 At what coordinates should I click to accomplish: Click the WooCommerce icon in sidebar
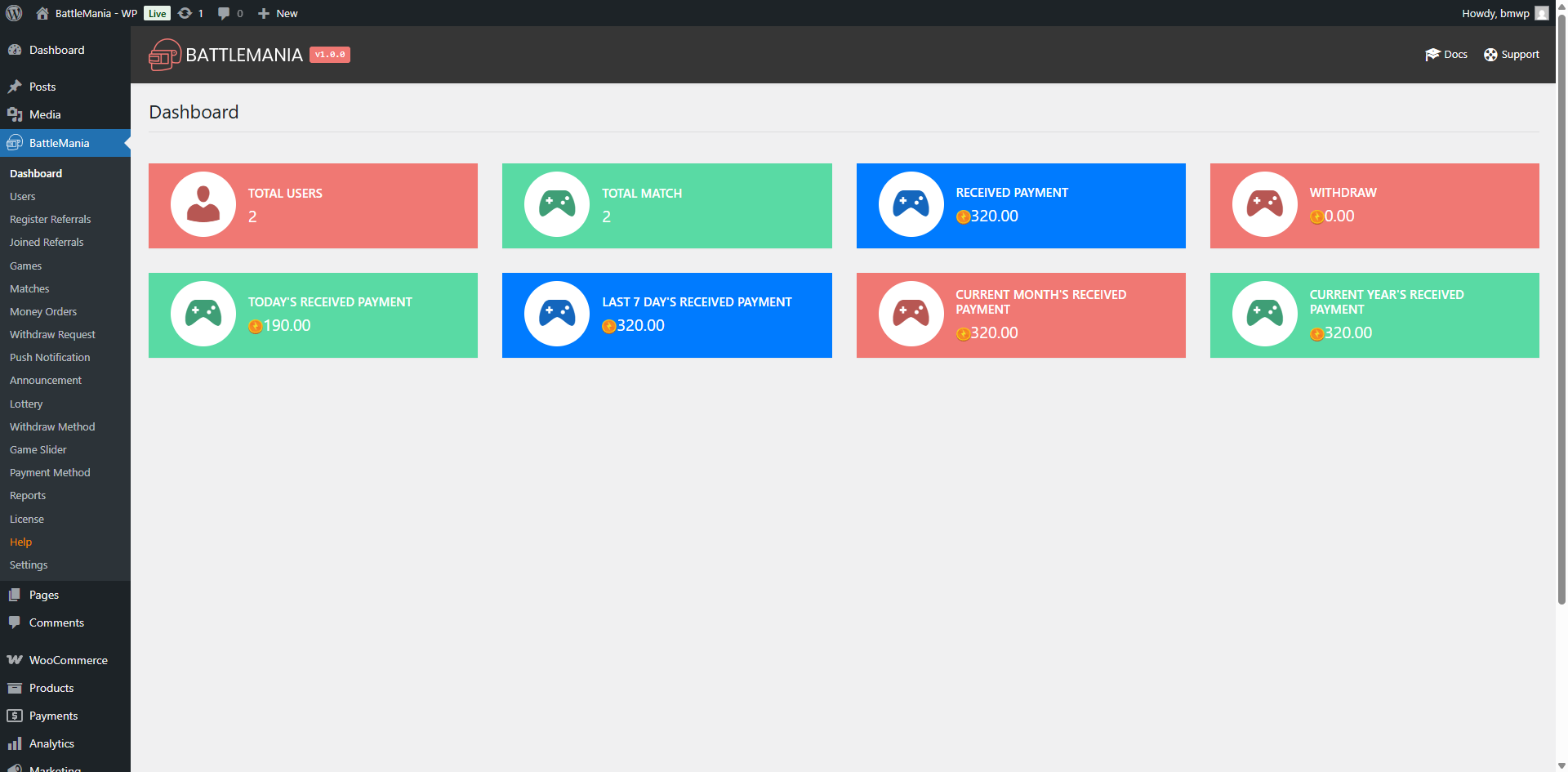[15, 660]
